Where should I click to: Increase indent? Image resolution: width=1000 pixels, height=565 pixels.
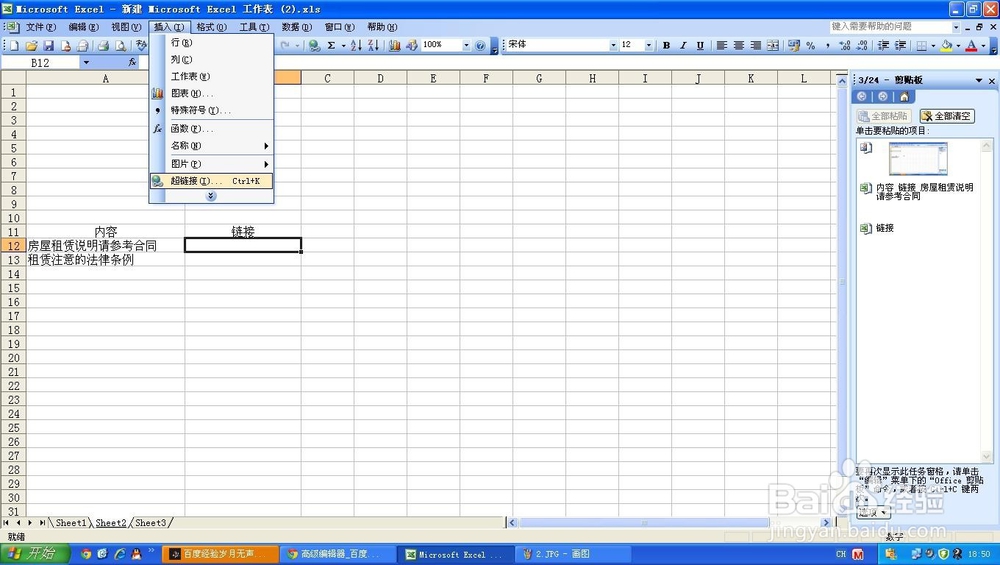tap(901, 45)
